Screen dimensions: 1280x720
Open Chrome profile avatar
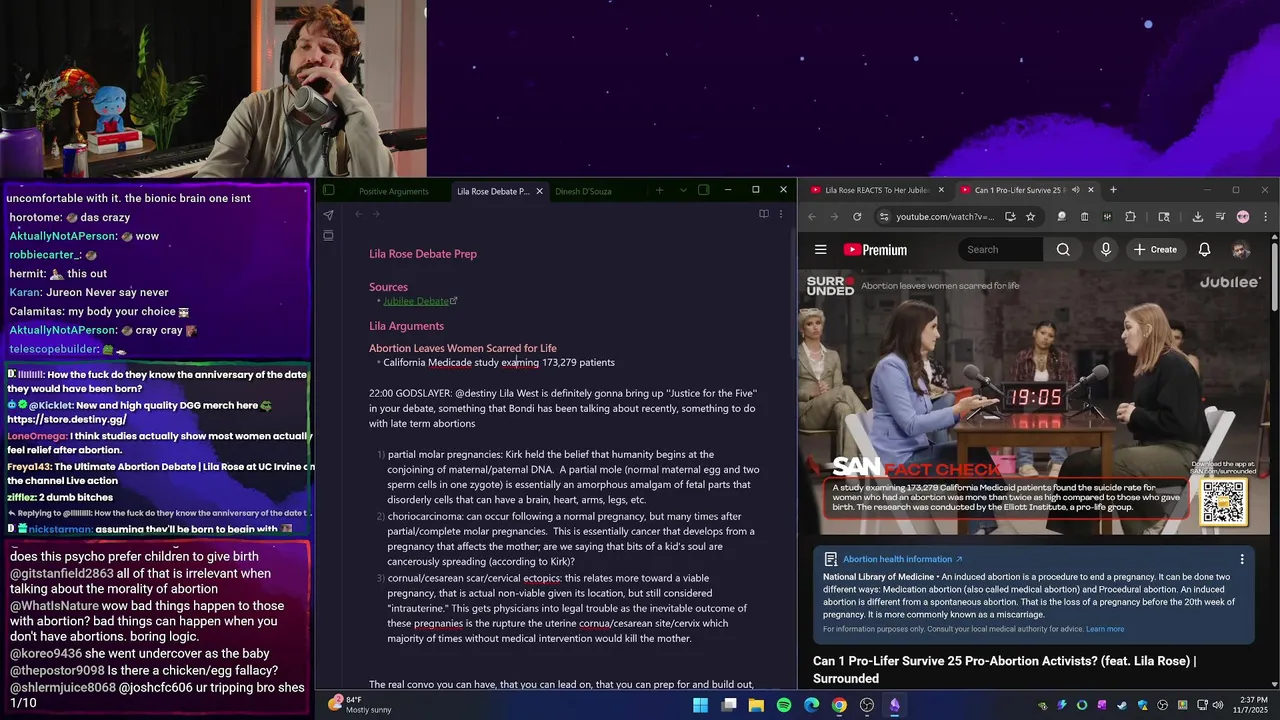[x=1243, y=216]
